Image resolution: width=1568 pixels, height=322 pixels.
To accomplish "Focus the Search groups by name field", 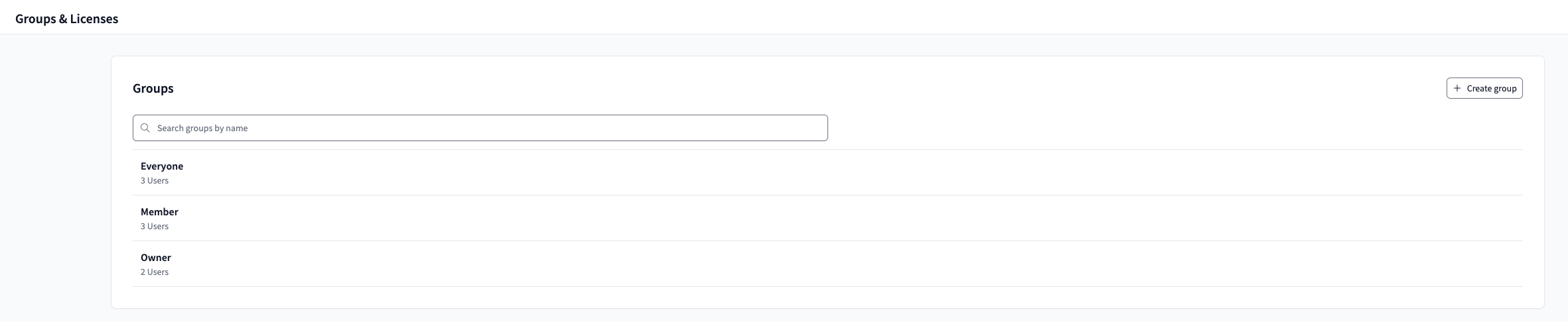I will click(480, 128).
